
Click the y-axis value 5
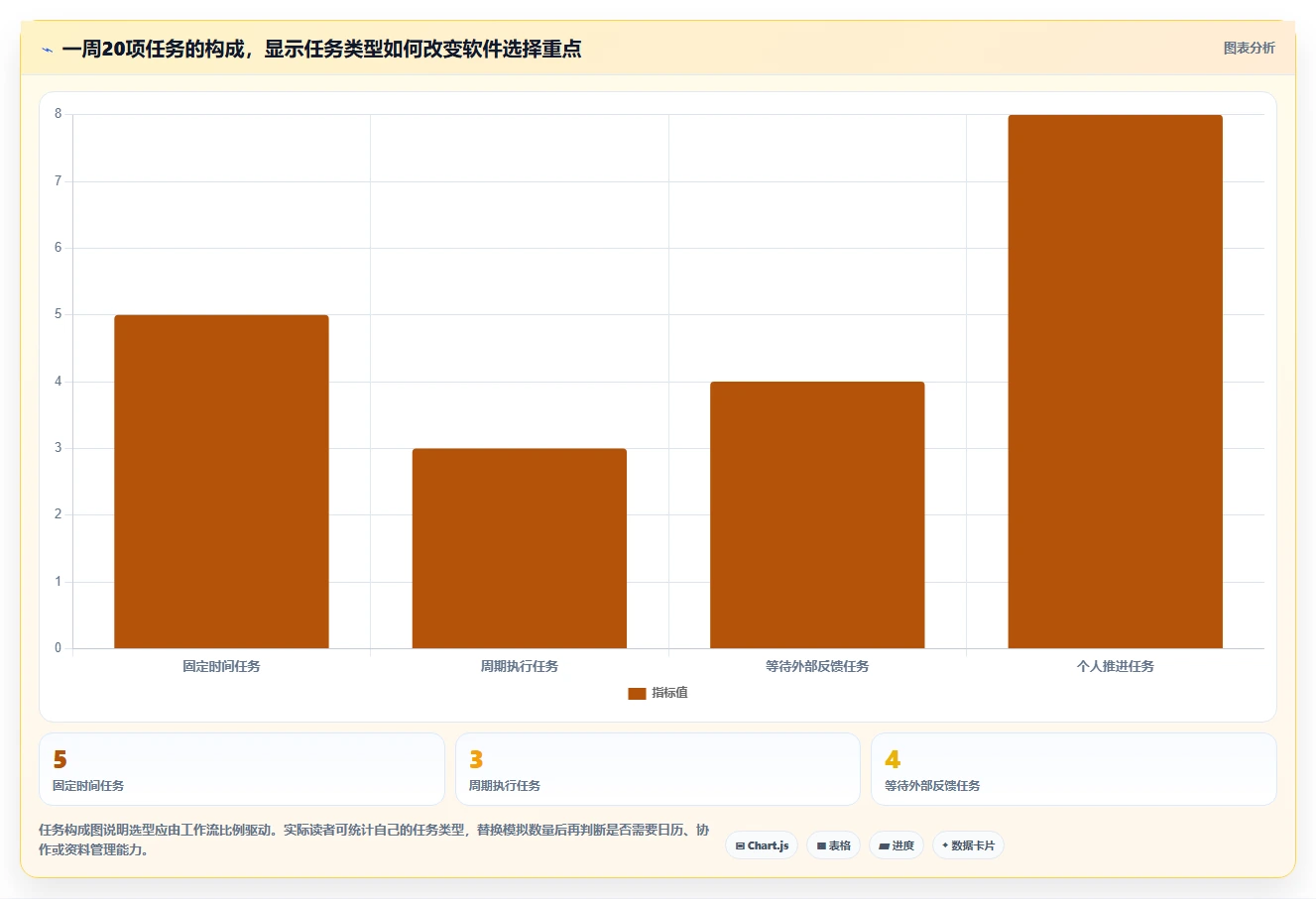(58, 314)
